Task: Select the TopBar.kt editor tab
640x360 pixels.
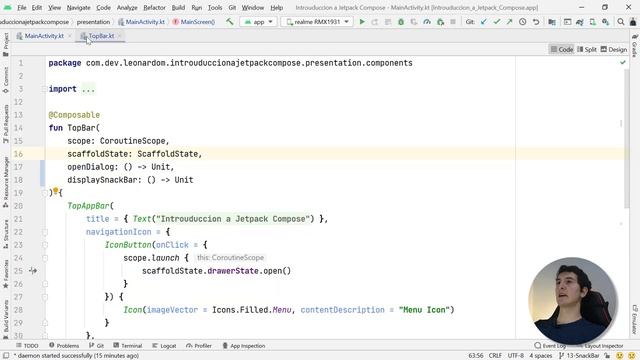Action: pos(101,36)
